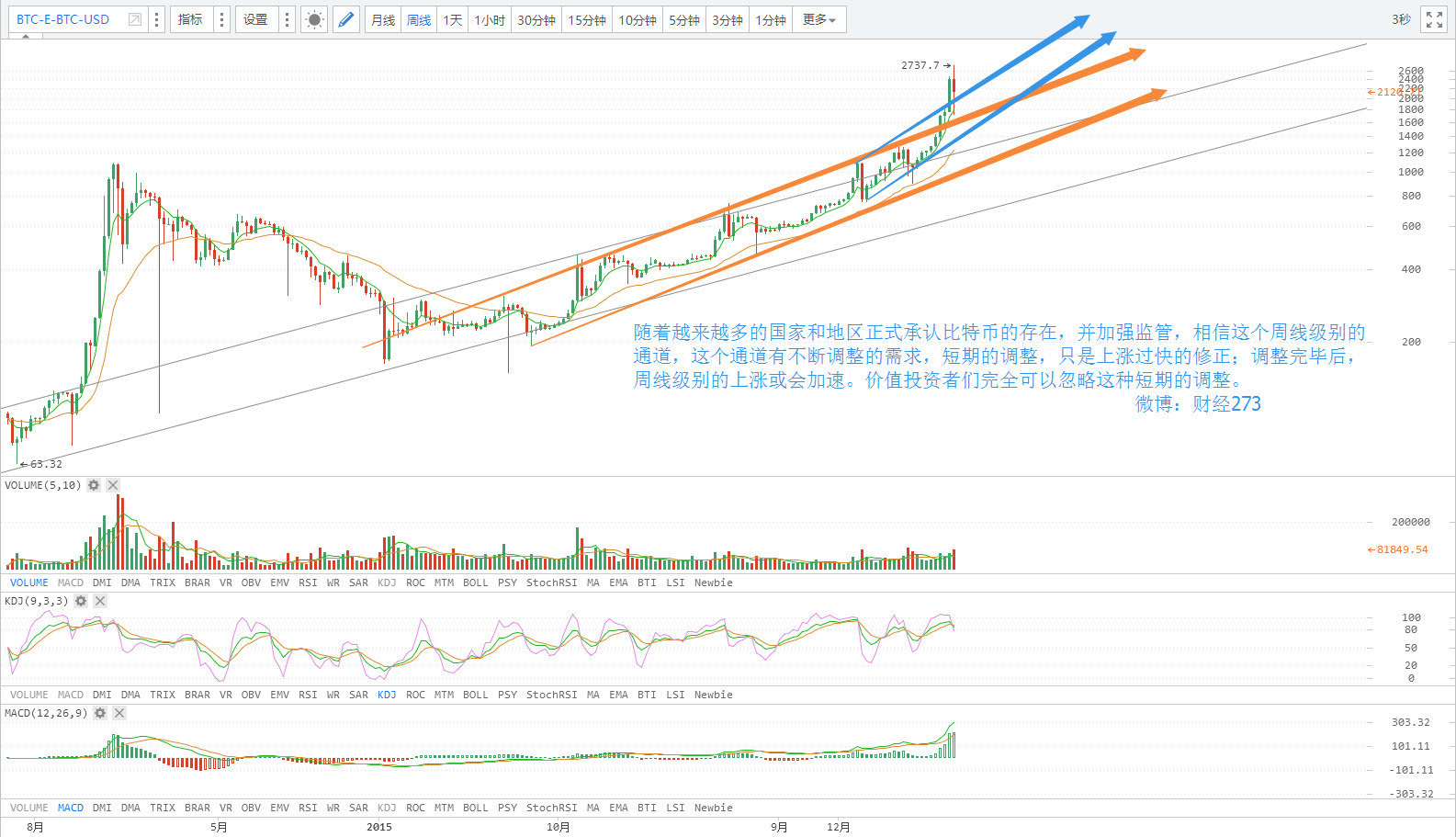Screen dimensions: 1456x837
Task: Open MACD indicator gear settings
Action: click(x=100, y=713)
